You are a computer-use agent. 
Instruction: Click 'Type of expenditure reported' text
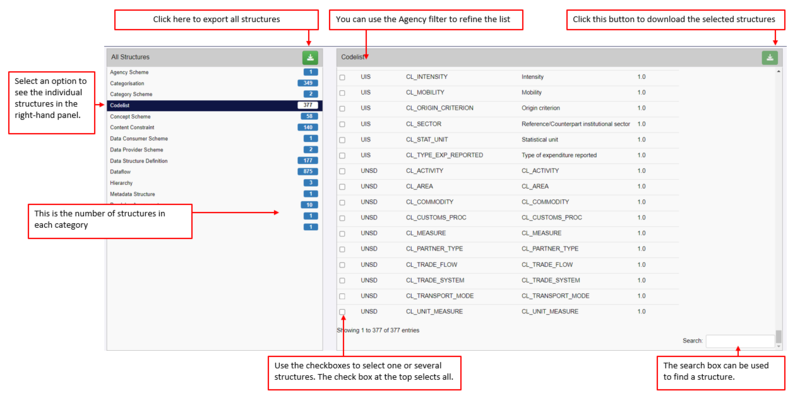[559, 155]
